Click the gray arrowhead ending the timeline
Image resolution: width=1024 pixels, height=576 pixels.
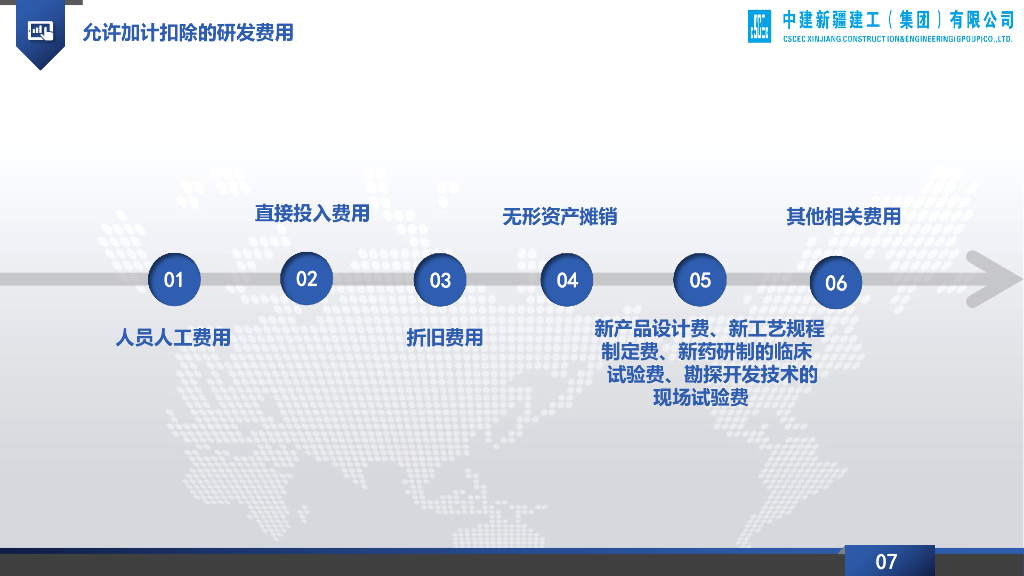tap(993, 279)
